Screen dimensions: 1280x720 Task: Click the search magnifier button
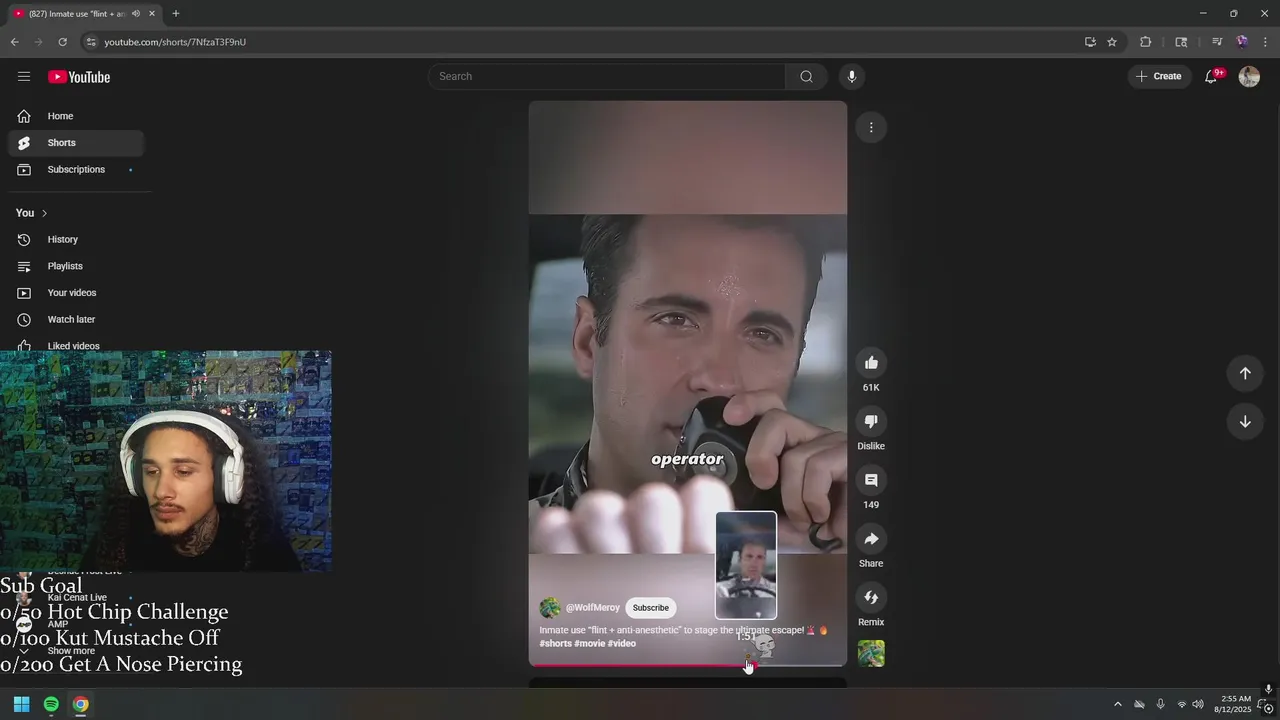pyautogui.click(x=806, y=77)
